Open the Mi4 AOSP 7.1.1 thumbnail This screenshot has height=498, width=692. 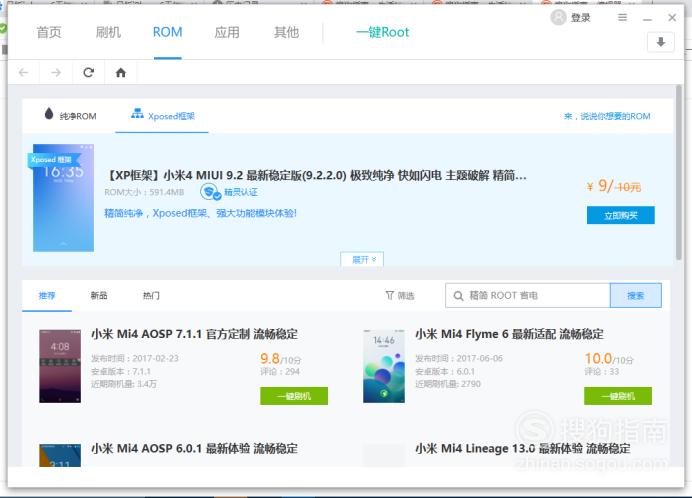[x=60, y=366]
